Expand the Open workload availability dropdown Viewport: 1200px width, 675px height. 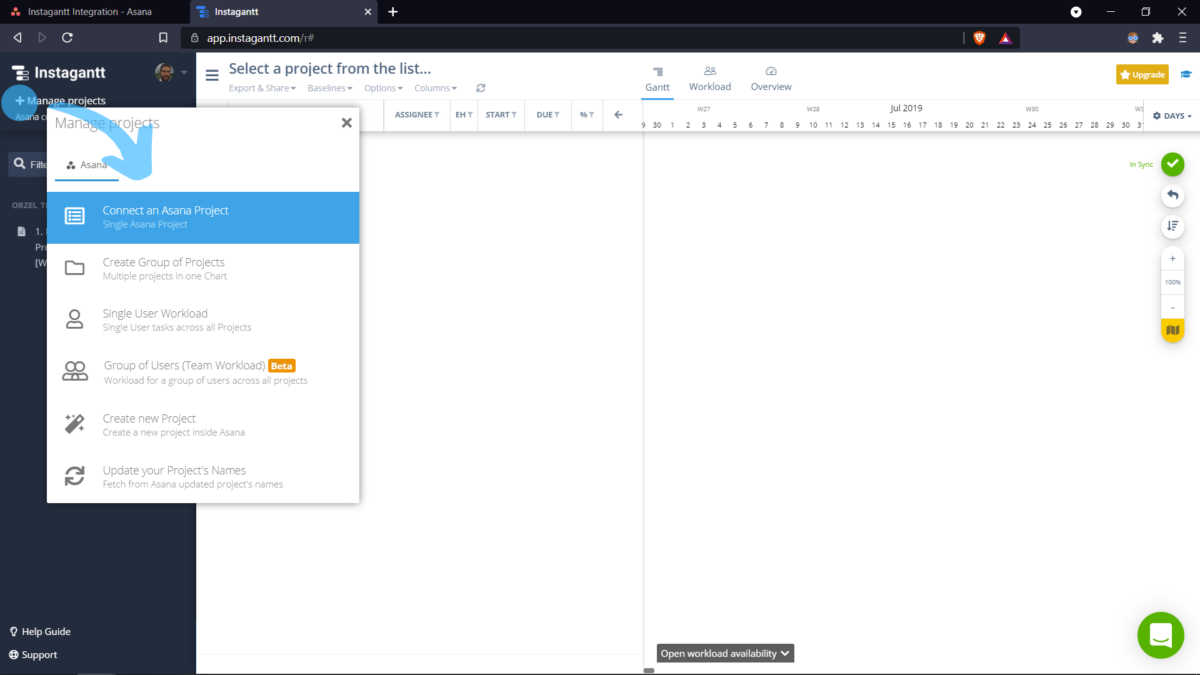tap(725, 652)
